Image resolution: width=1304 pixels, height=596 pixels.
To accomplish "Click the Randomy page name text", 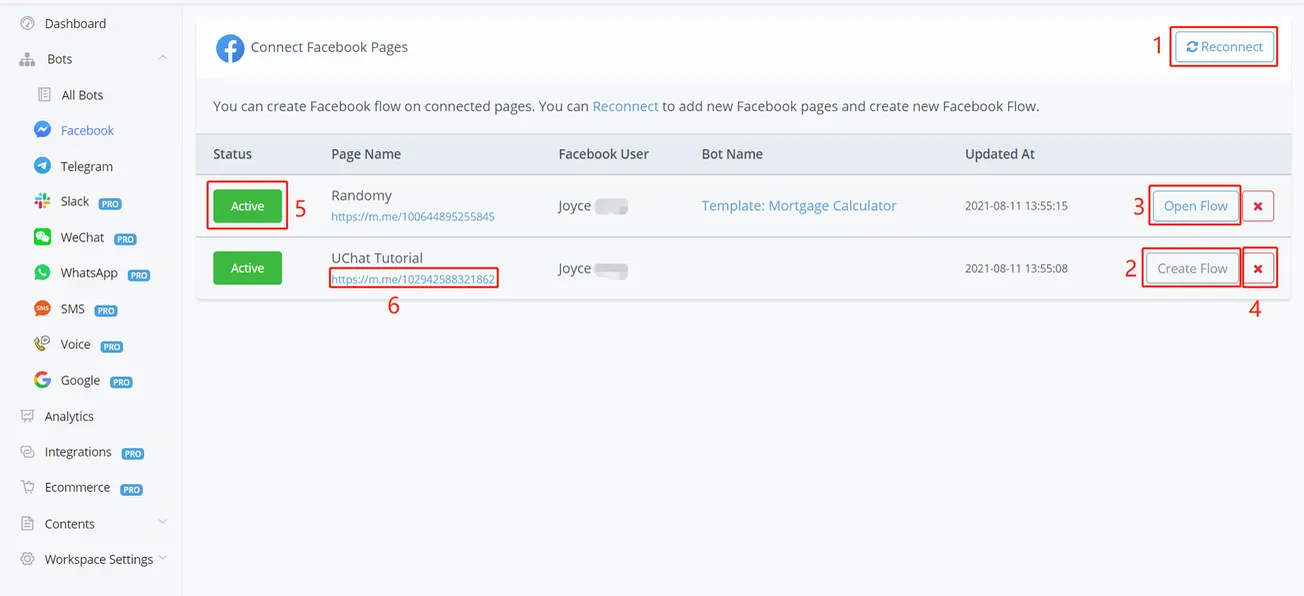I will (361, 195).
